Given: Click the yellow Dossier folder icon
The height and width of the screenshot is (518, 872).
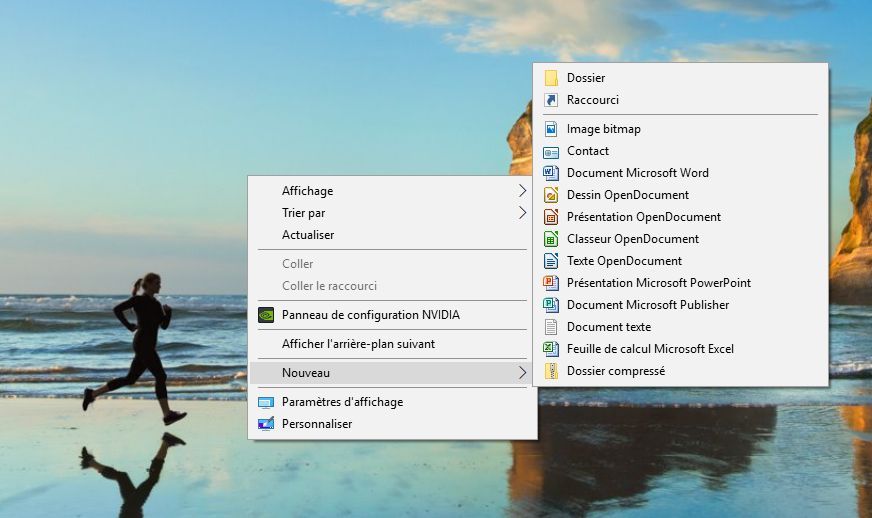Looking at the screenshot, I should (x=551, y=78).
